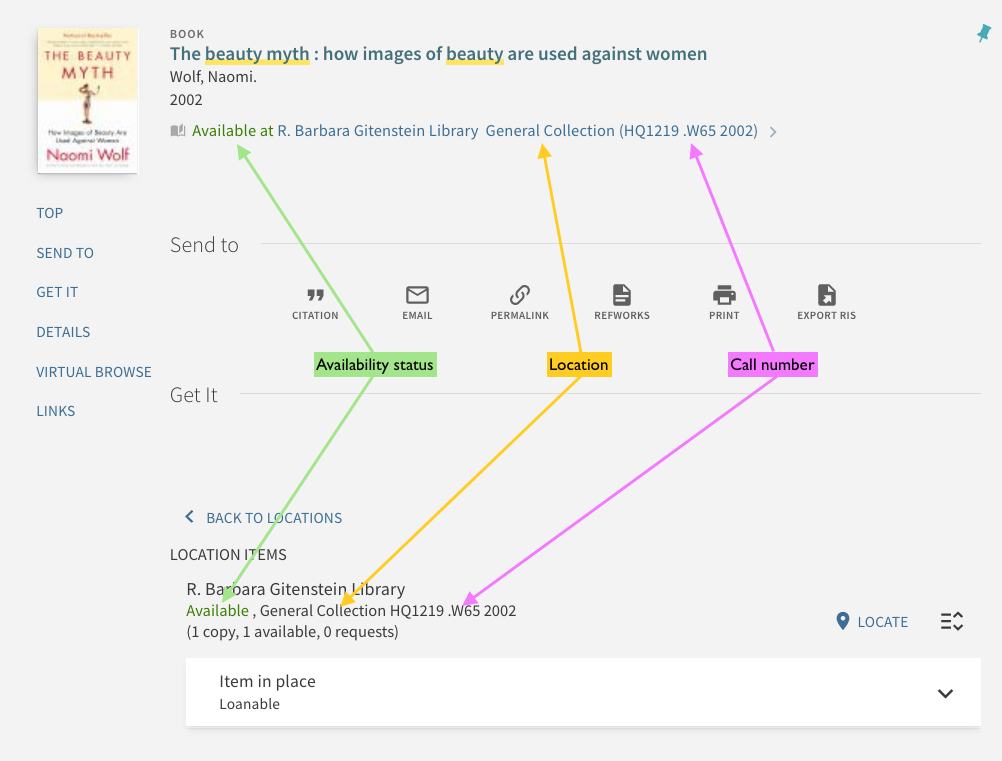Pin this record with the pushpin icon
This screenshot has width=1002, height=761.
[x=983, y=33]
